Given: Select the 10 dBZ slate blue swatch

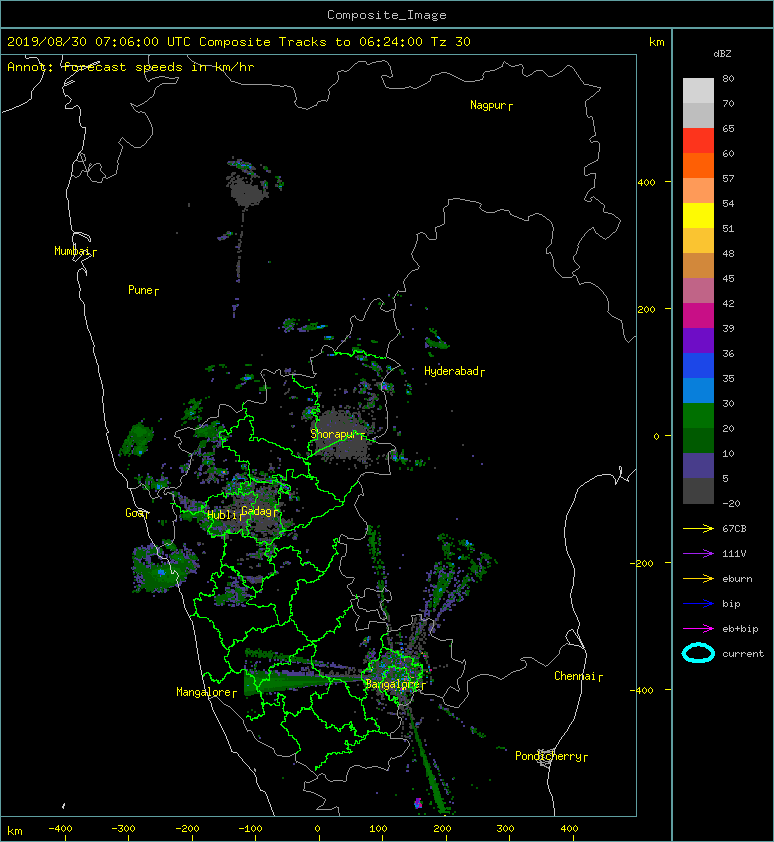Looking at the screenshot, I should (x=698, y=465).
